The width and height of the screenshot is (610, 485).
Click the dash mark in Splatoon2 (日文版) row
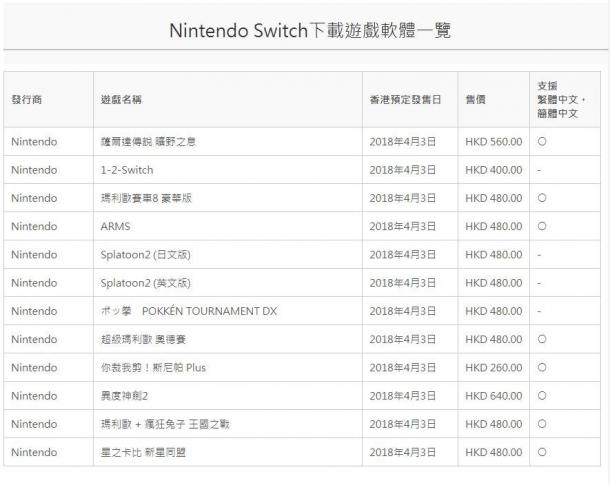pos(539,255)
